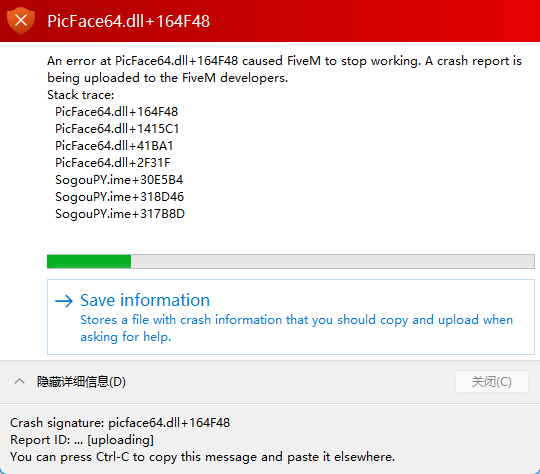
Task: Select the stack trace line PicFace64.dll+1415C1
Action: [117, 129]
